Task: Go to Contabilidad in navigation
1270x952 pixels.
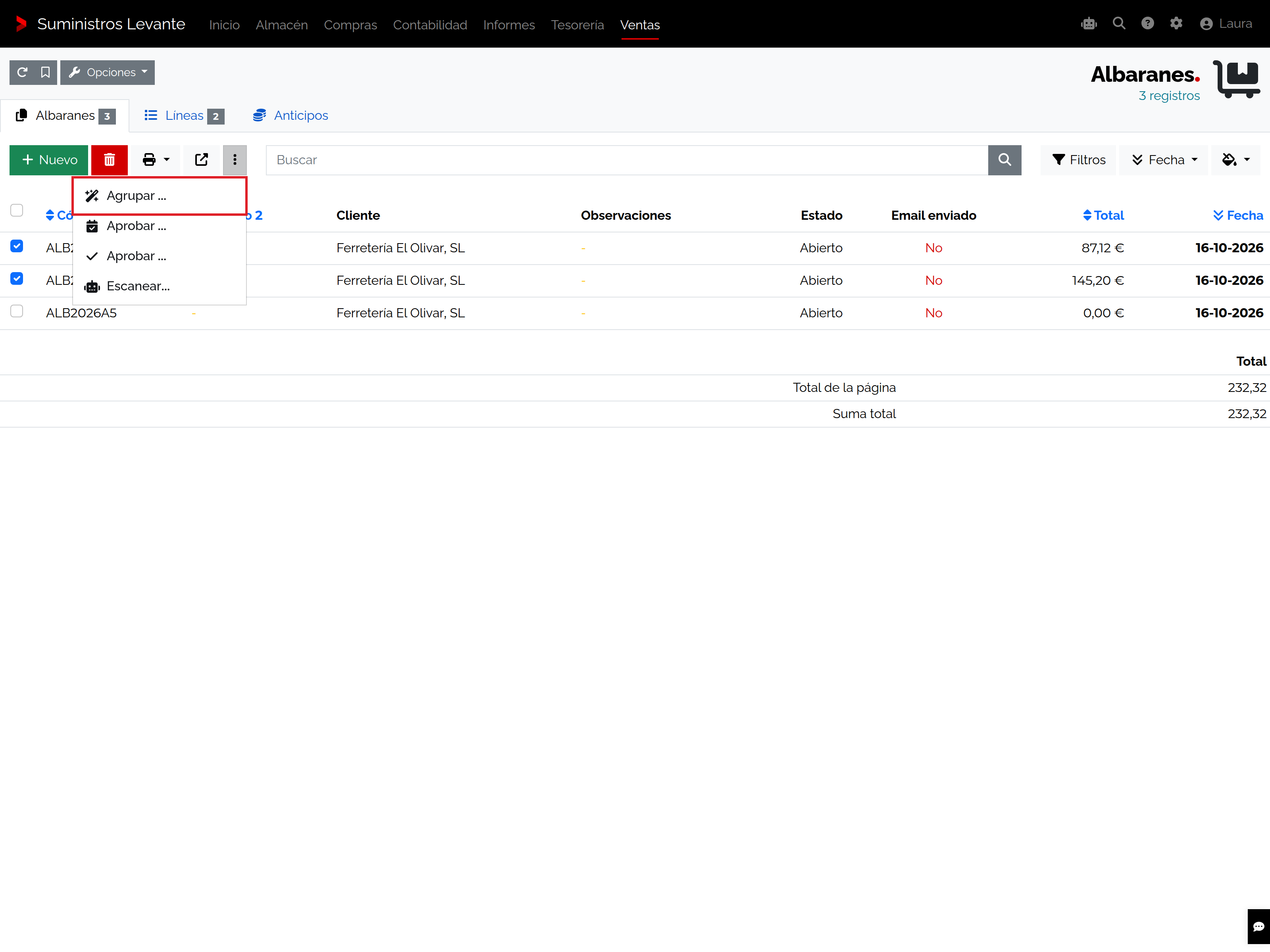Action: tap(430, 25)
